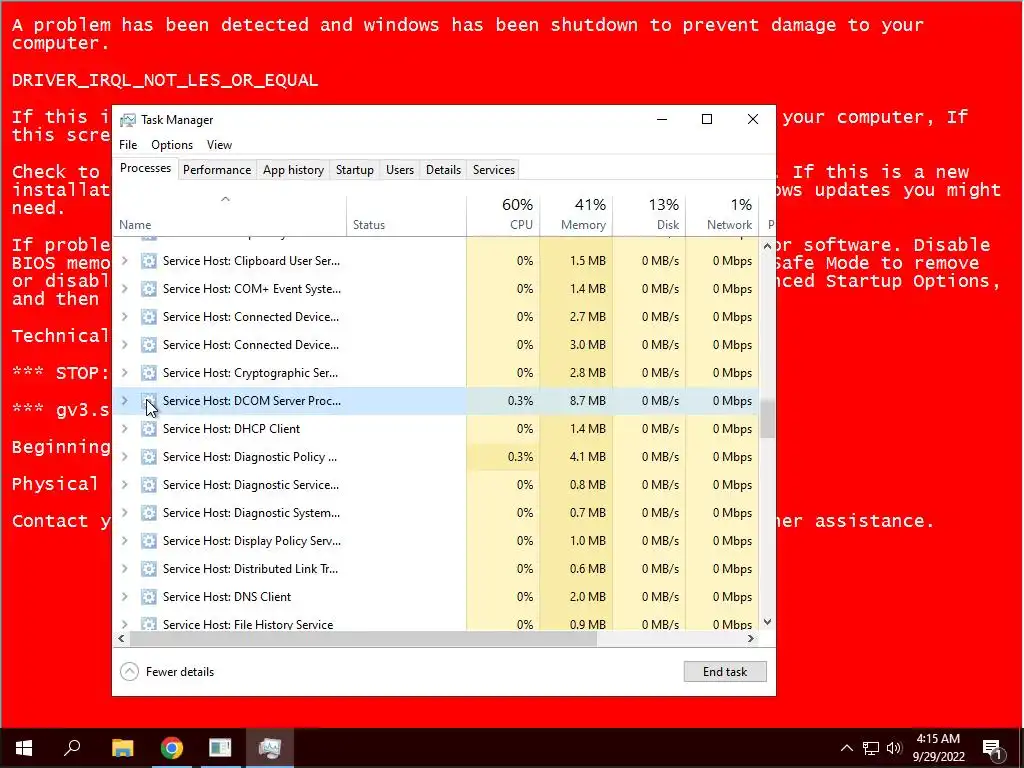Click the Status column header

click(406, 215)
